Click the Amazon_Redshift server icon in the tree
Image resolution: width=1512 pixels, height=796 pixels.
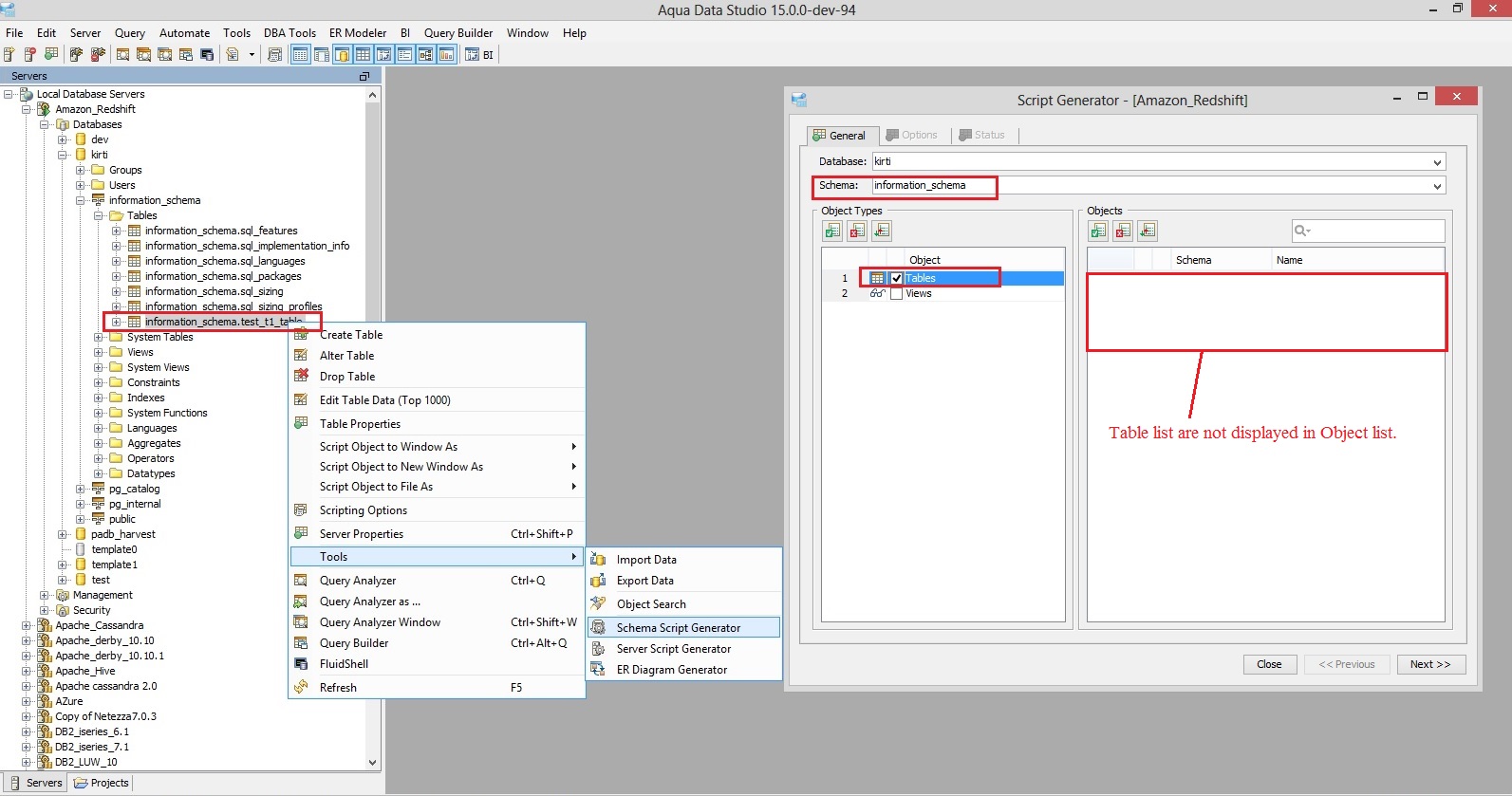[x=44, y=109]
